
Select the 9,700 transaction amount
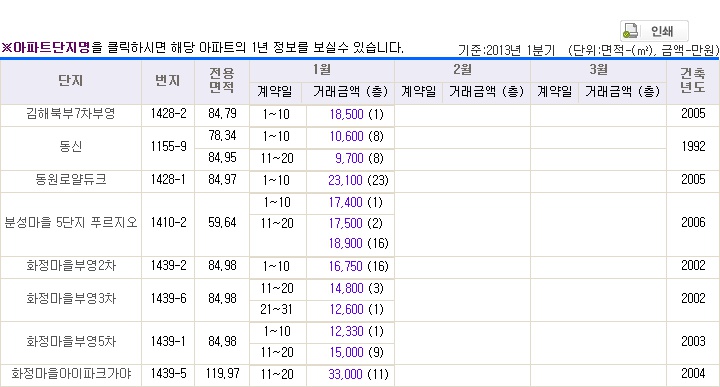[349, 158]
